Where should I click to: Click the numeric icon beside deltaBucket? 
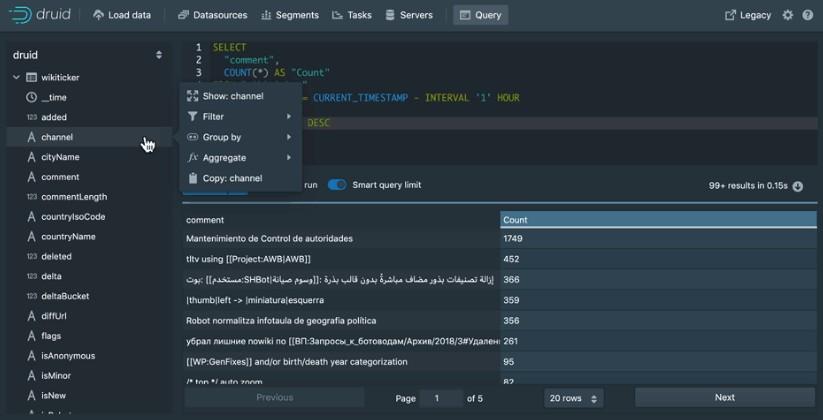31,296
